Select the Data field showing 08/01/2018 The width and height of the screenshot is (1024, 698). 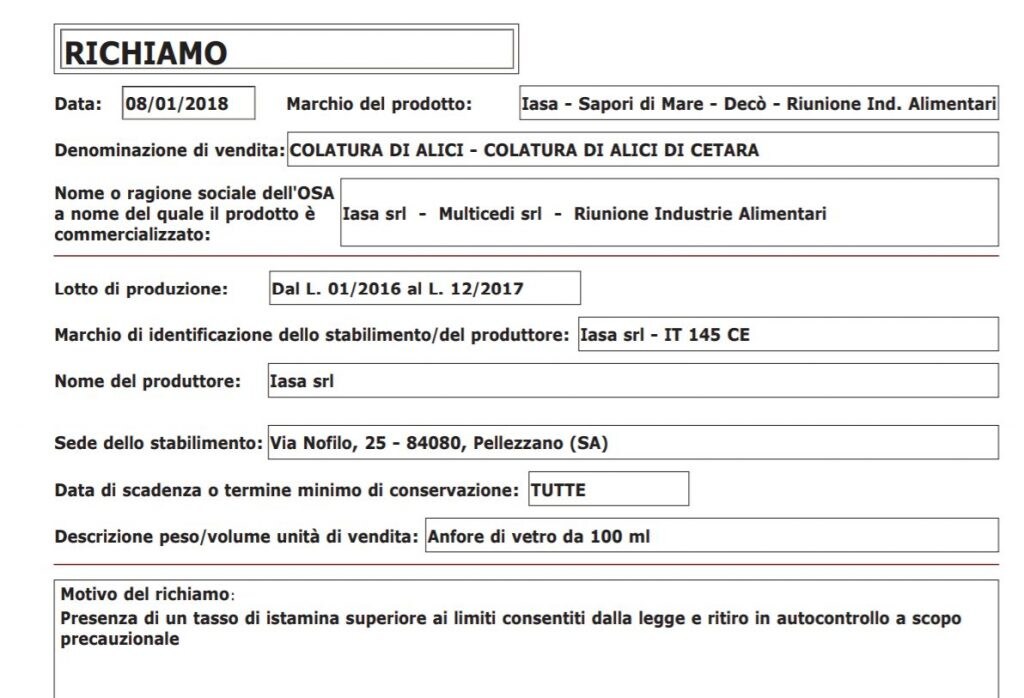189,103
